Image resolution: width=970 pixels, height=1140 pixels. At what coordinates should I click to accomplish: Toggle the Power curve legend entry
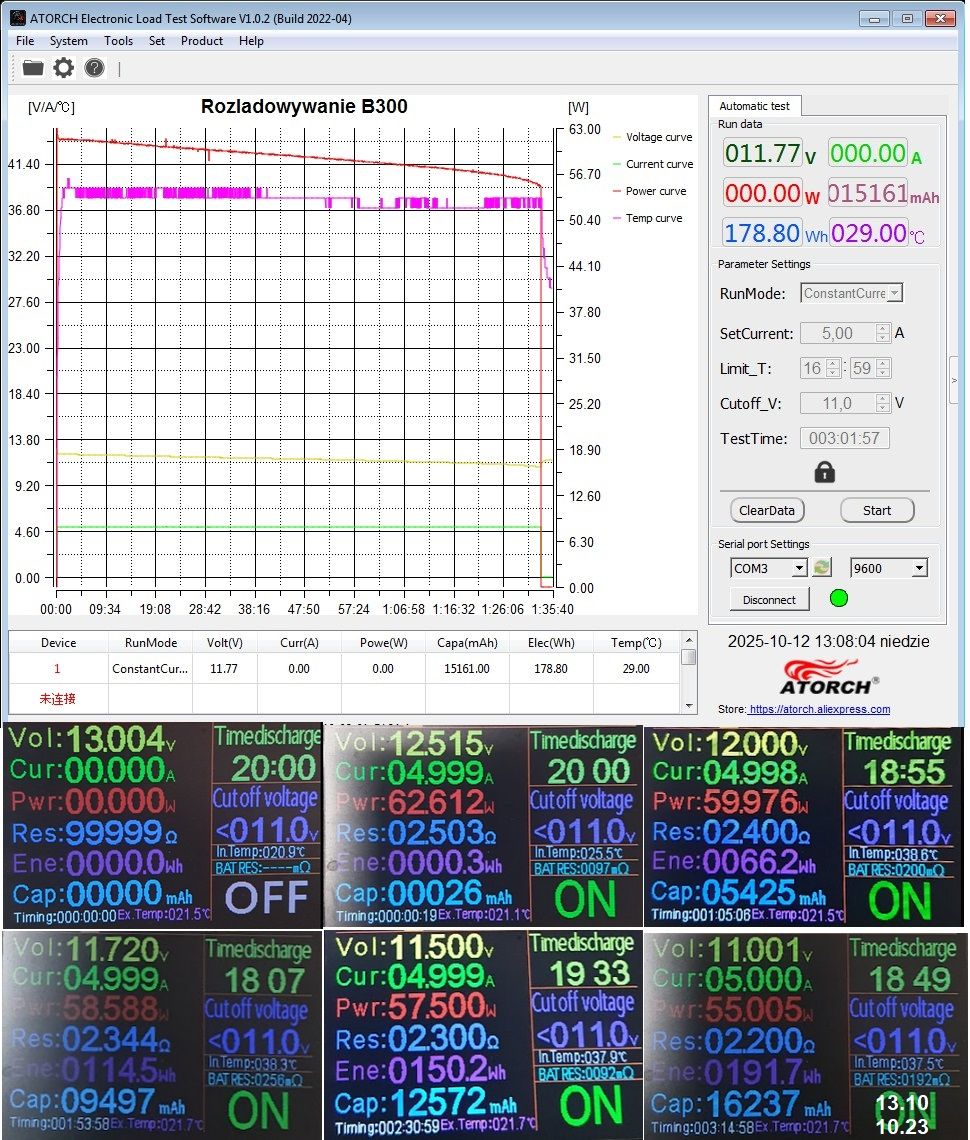pos(649,190)
